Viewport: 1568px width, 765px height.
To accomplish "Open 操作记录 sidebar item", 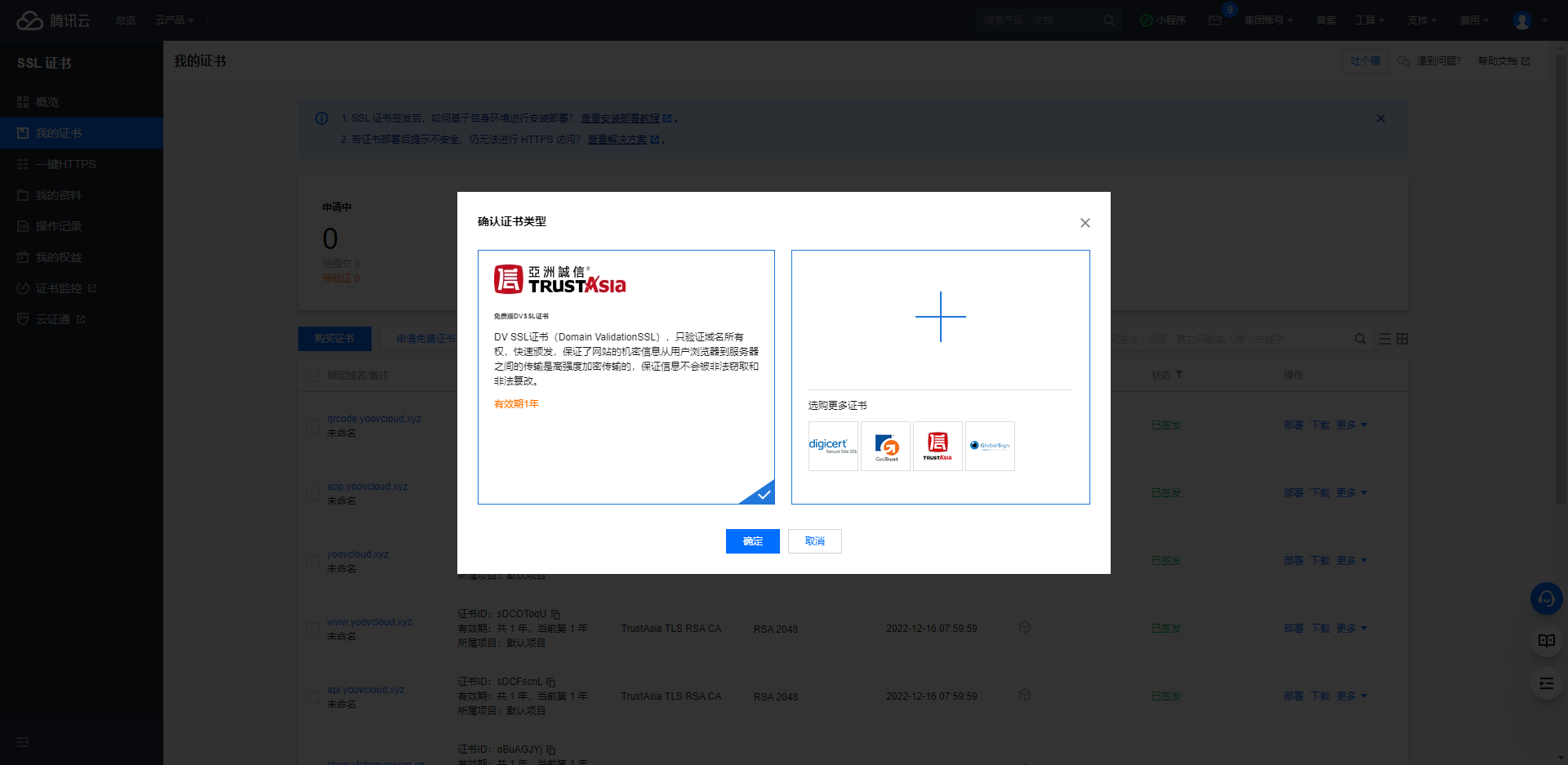I will (x=82, y=226).
